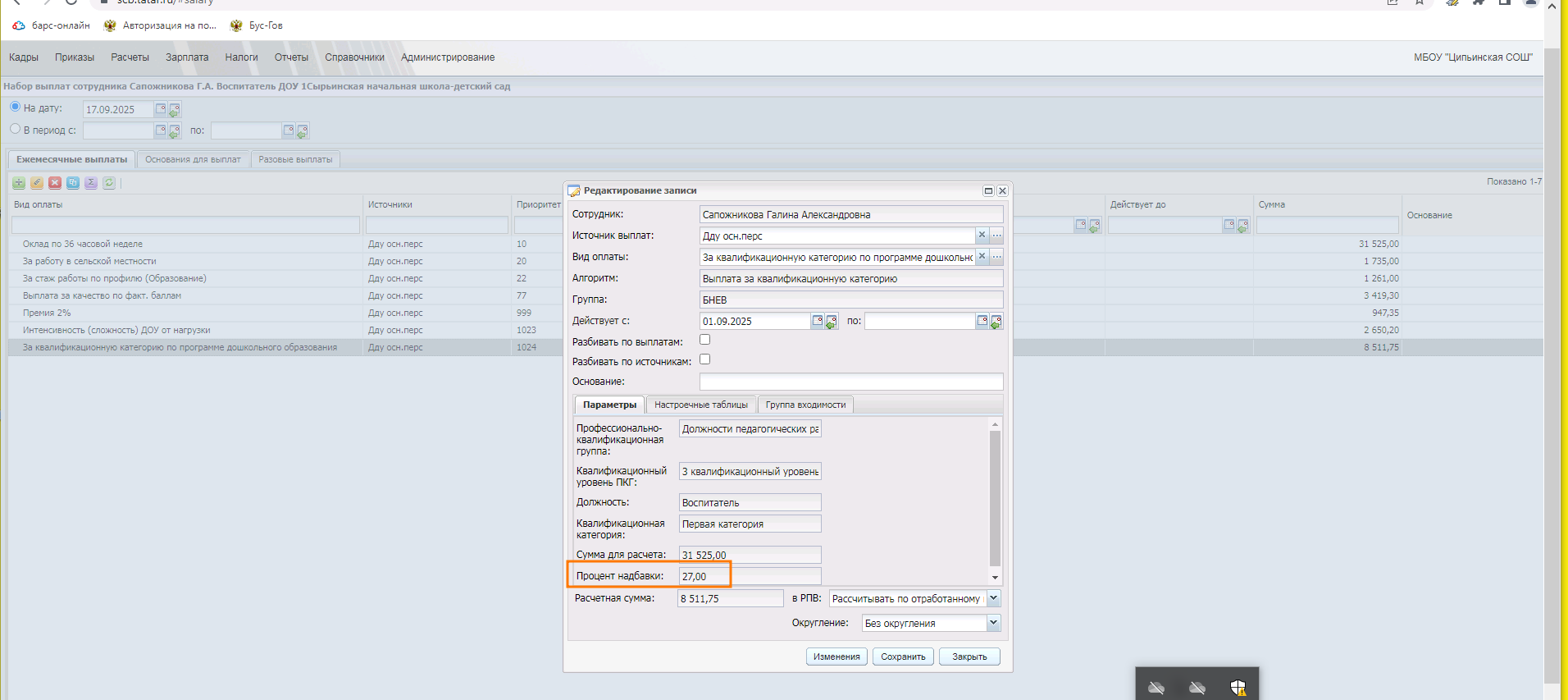Viewport: 1568px width, 700px height.
Task: Open the 'Бус-Гов' bookmark
Action: pos(257,25)
